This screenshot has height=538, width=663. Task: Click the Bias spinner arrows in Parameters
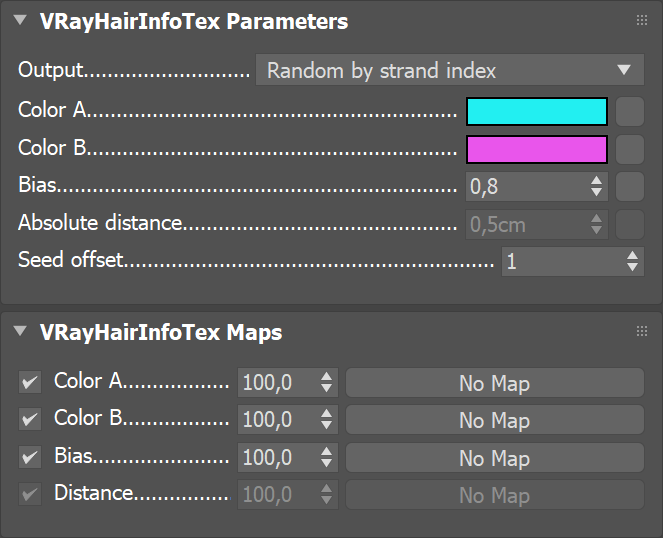[x=597, y=187]
